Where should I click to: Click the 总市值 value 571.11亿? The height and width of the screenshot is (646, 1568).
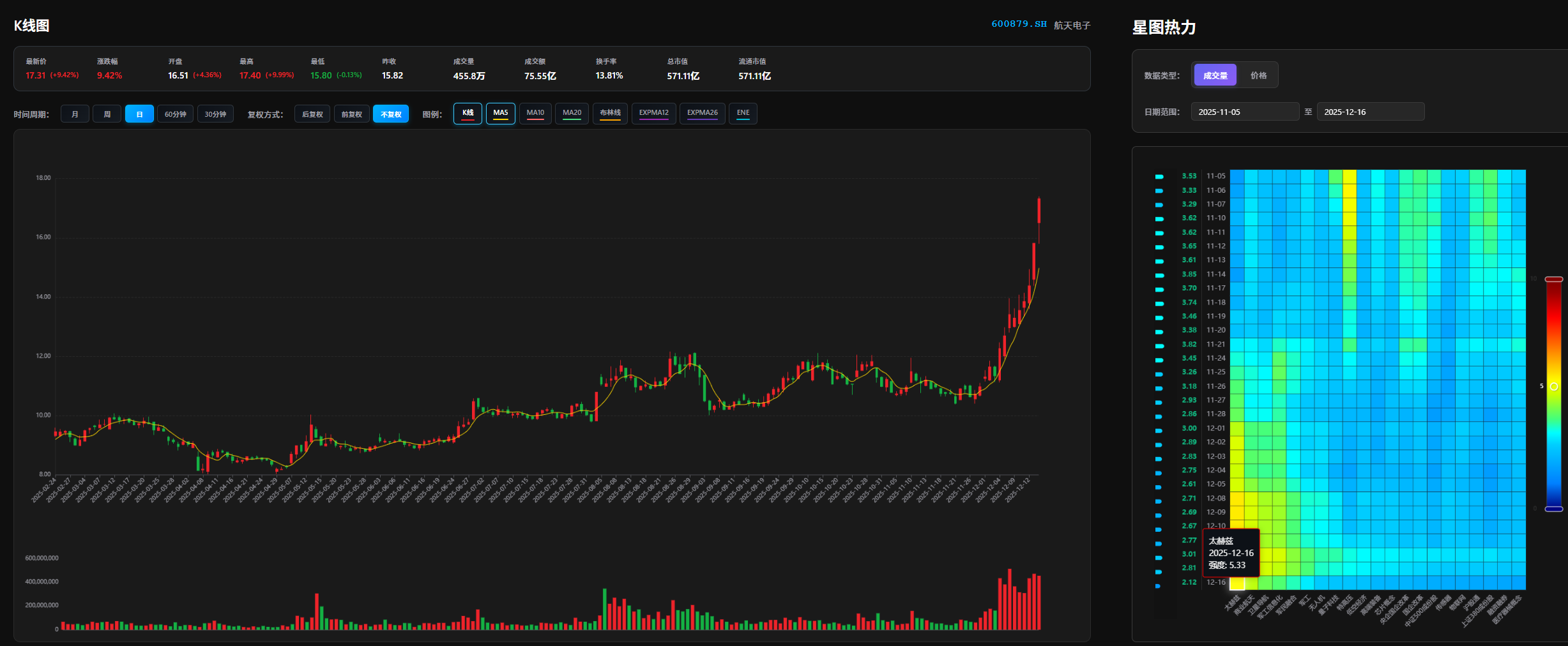pos(683,76)
